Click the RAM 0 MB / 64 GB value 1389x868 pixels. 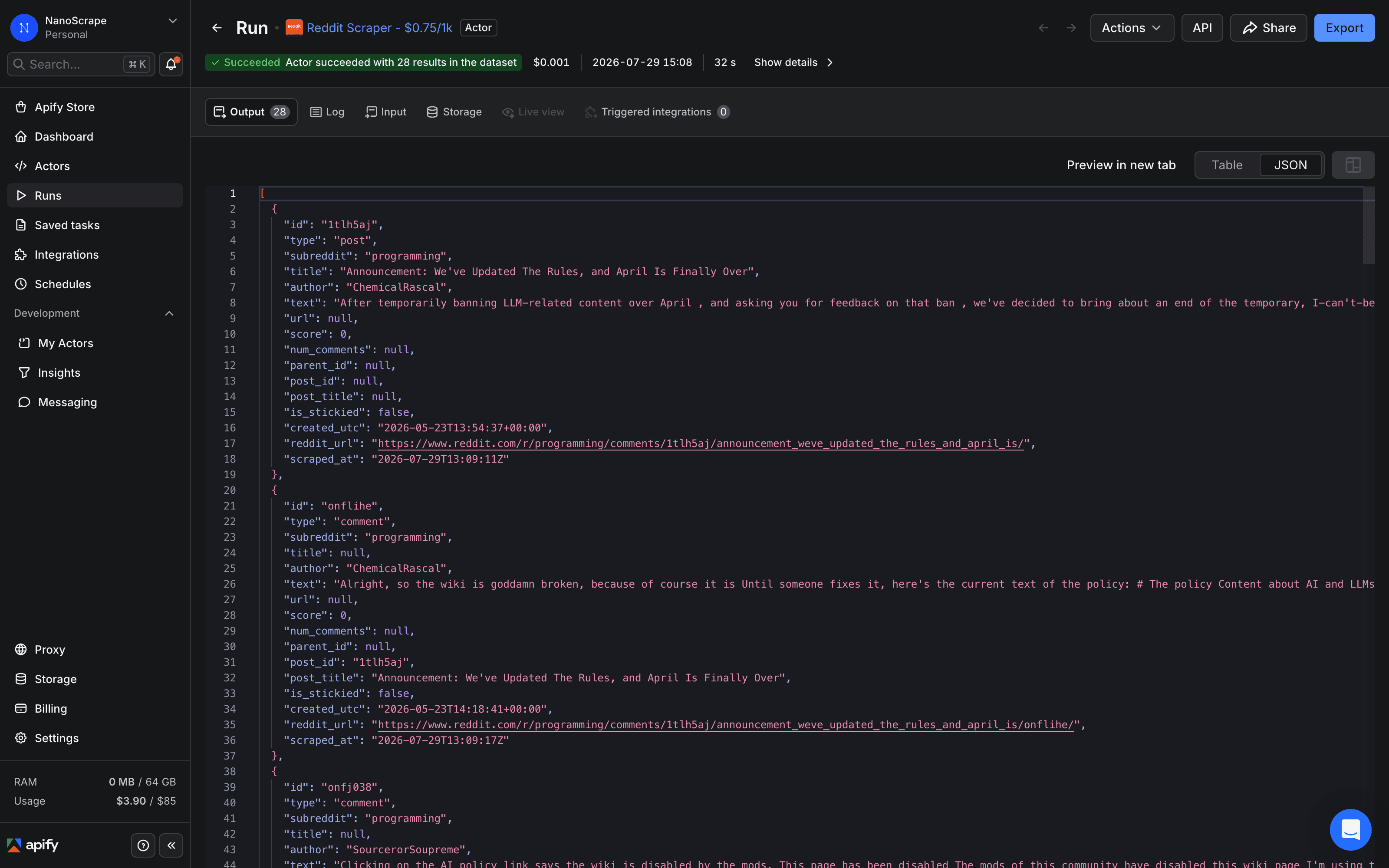click(x=142, y=782)
